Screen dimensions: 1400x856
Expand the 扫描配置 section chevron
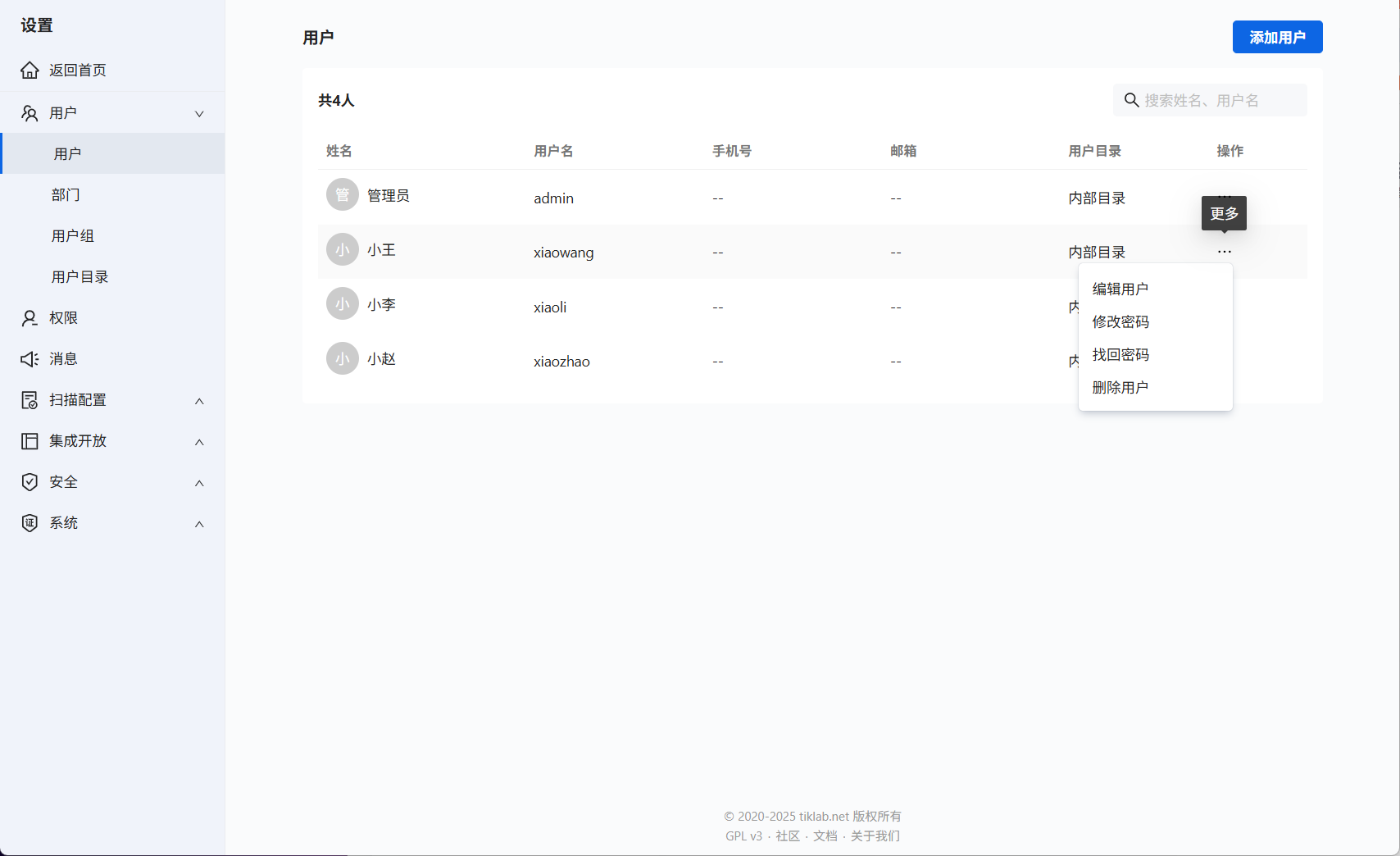point(199,401)
